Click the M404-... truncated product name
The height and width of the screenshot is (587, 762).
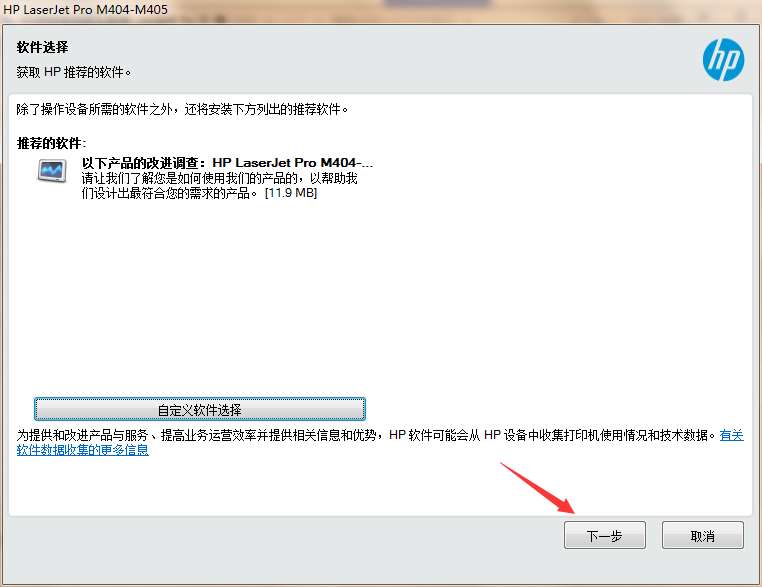(x=346, y=163)
